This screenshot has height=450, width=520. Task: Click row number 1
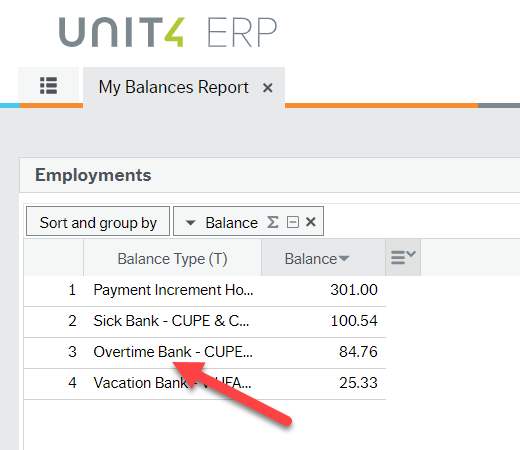click(72, 290)
